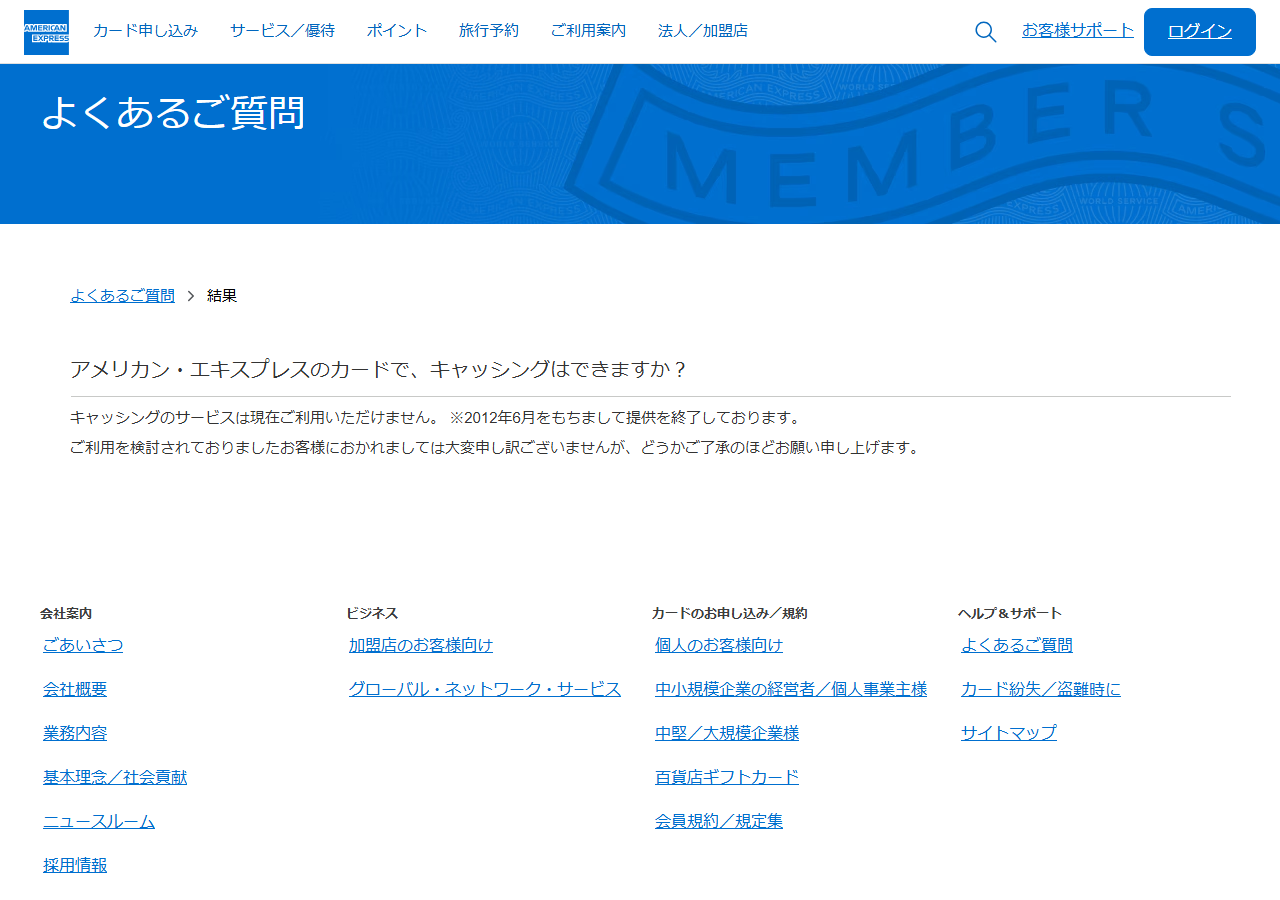Image resolution: width=1280 pixels, height=900 pixels.
Task: Follow the よくあるご質問 breadcrumb link
Action: (122, 296)
